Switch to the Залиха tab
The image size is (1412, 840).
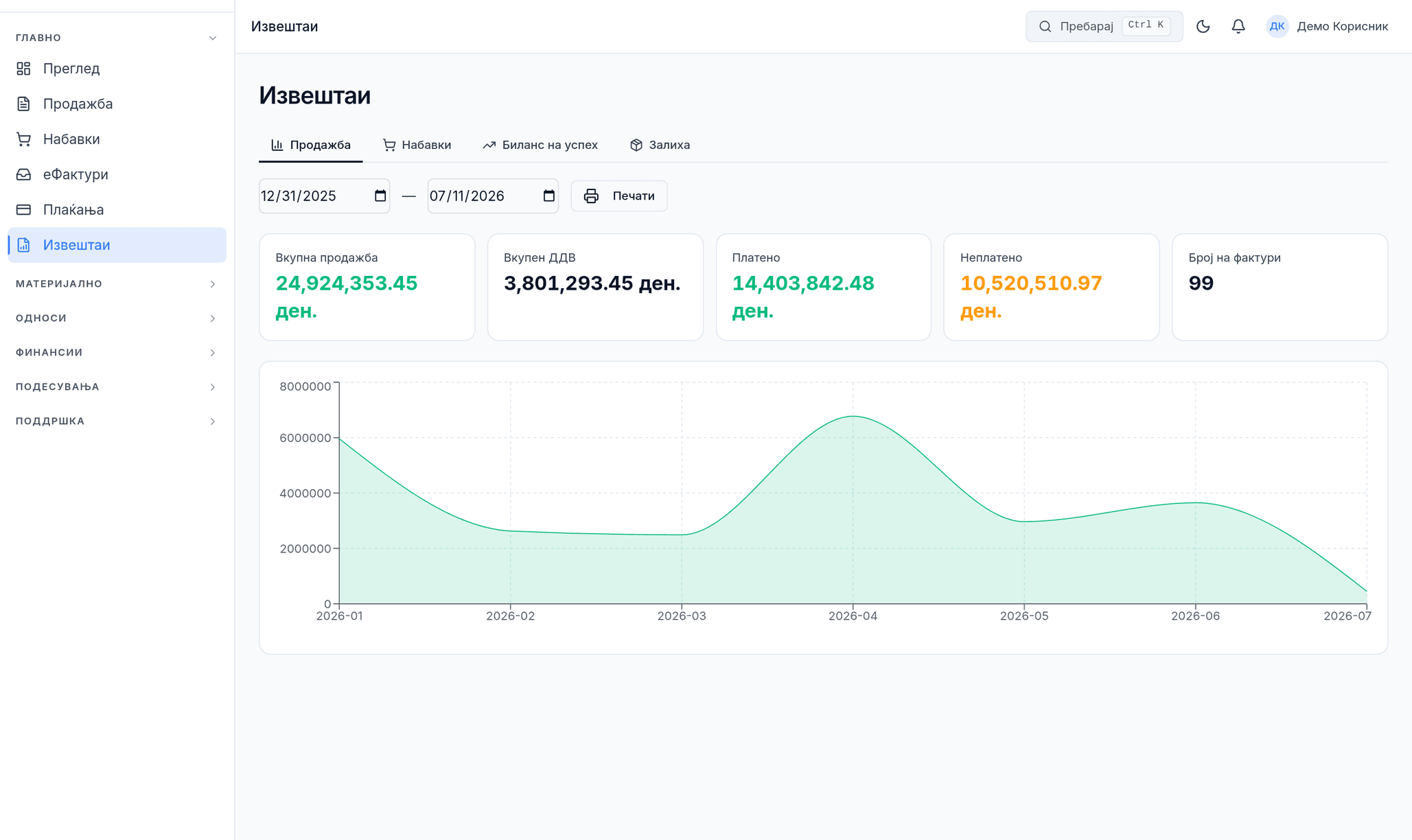click(x=660, y=145)
